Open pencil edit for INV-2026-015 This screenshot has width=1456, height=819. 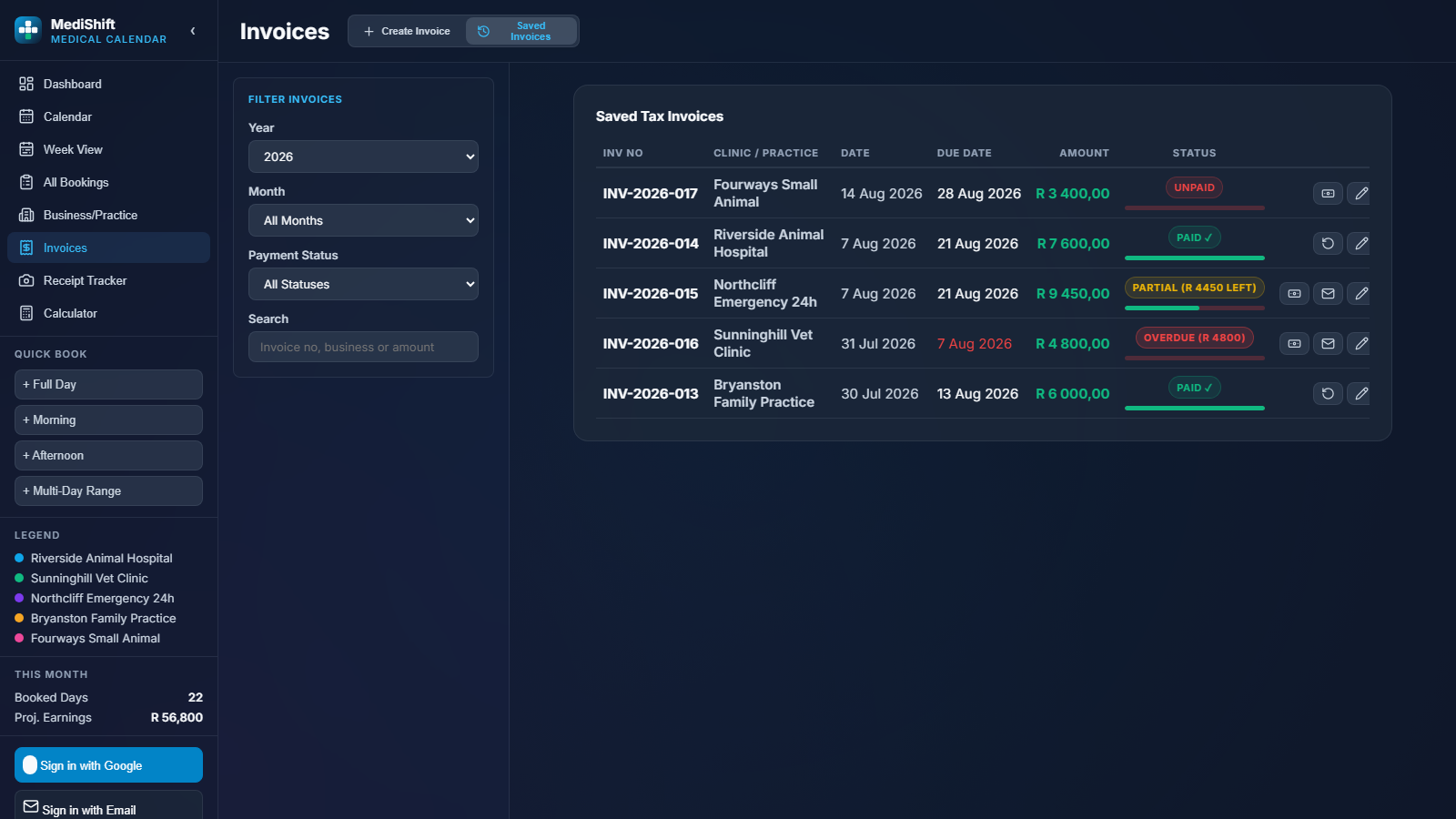[x=1360, y=293]
